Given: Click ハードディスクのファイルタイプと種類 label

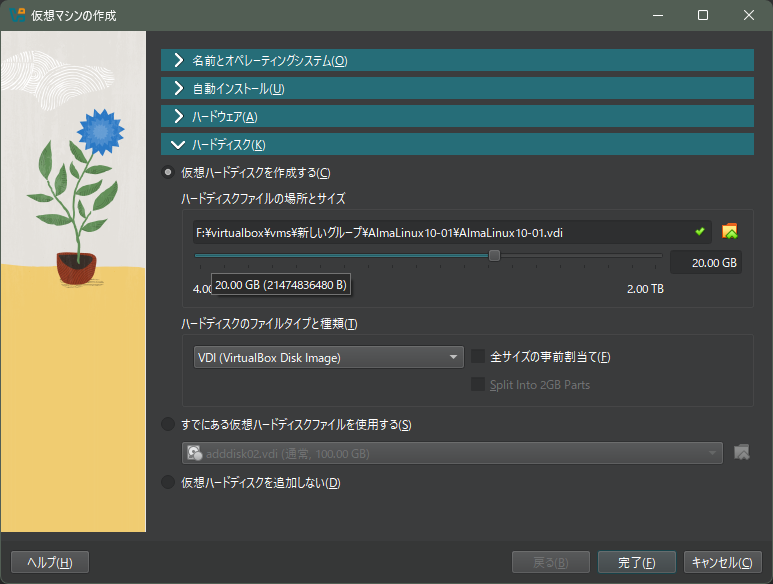Looking at the screenshot, I should coord(269,324).
